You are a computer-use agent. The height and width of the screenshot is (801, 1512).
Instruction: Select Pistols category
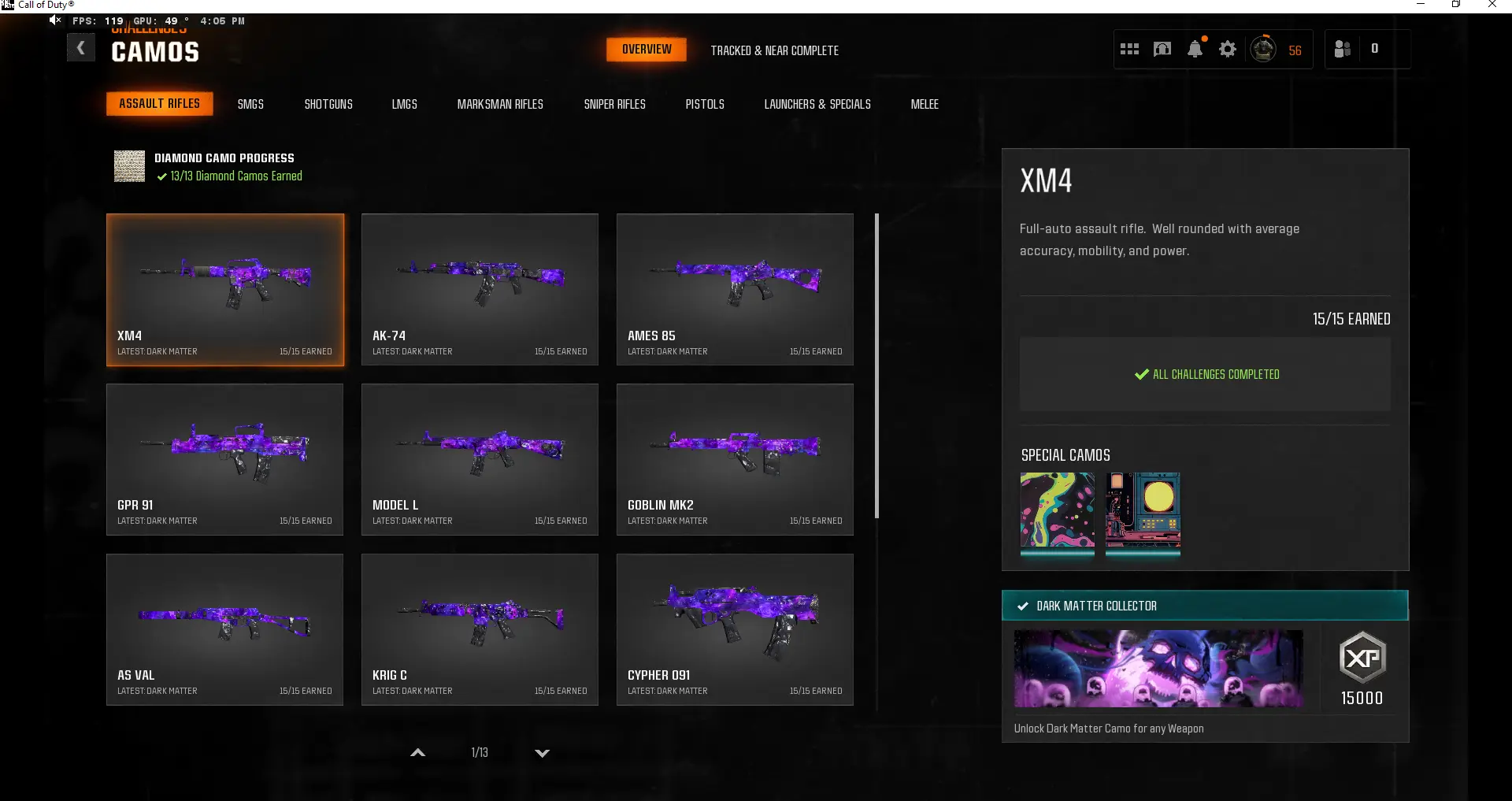coord(705,104)
